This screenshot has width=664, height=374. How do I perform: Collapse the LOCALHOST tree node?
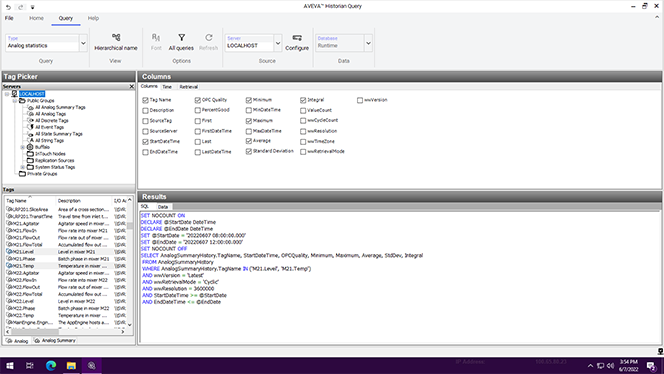point(7,94)
